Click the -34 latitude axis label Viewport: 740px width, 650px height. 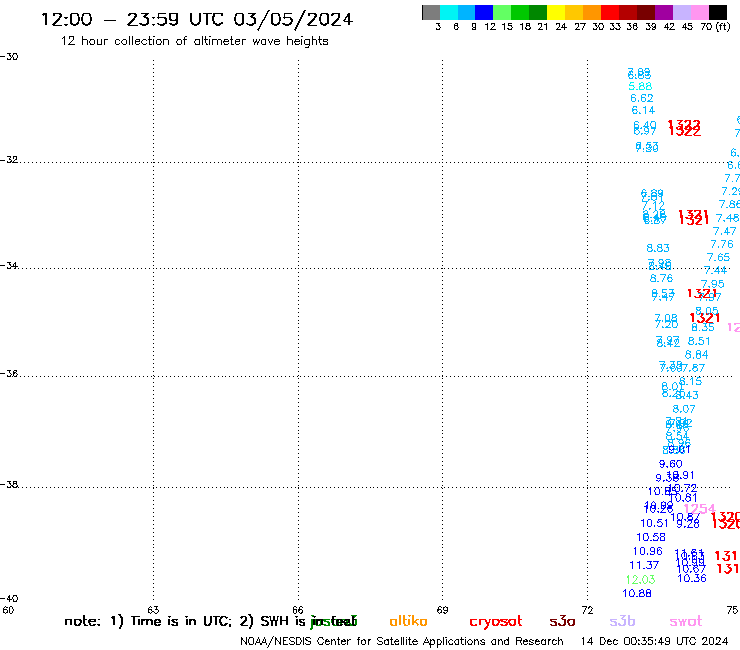point(9,265)
